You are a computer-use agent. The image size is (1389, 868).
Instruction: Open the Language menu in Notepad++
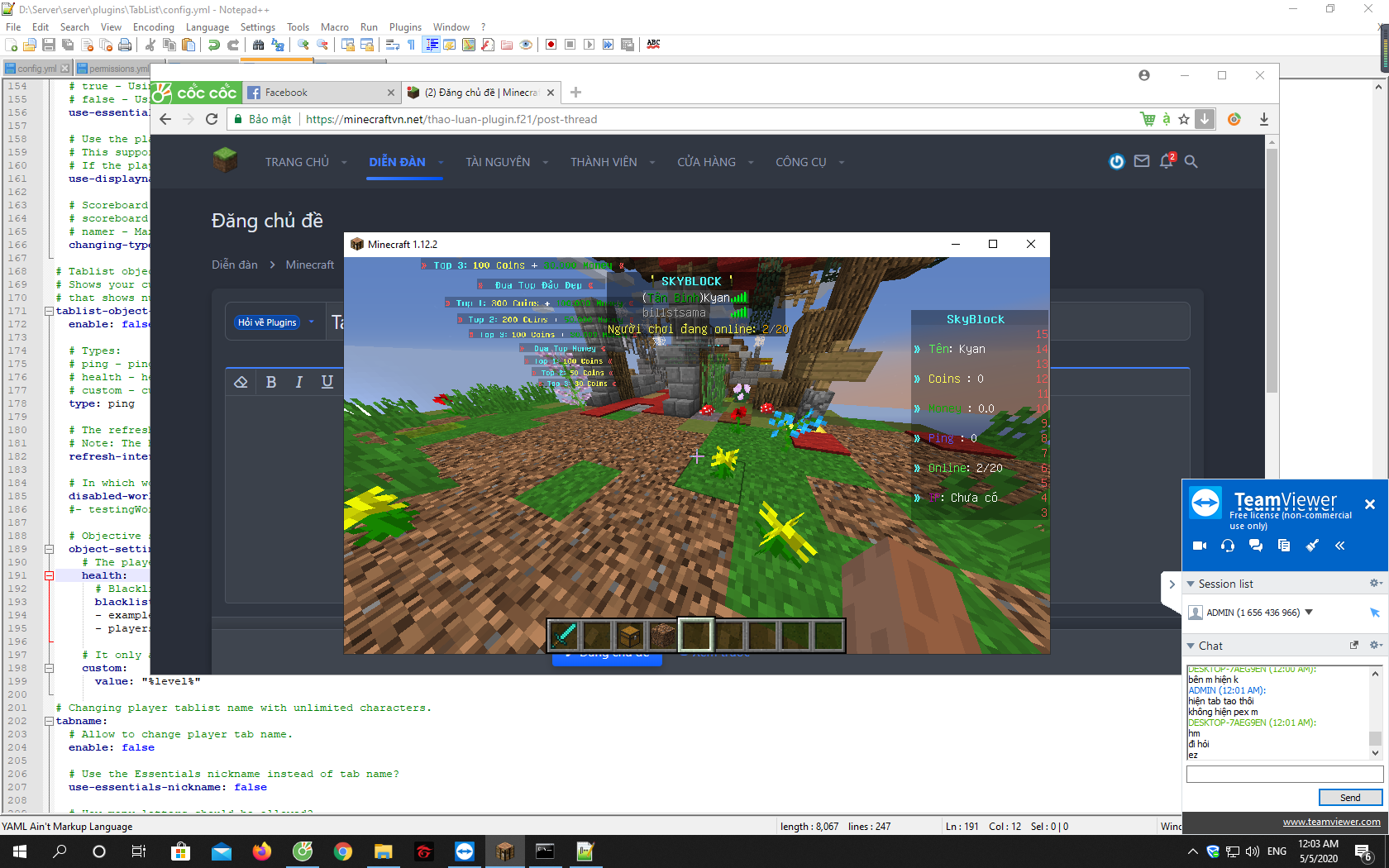coord(208,27)
